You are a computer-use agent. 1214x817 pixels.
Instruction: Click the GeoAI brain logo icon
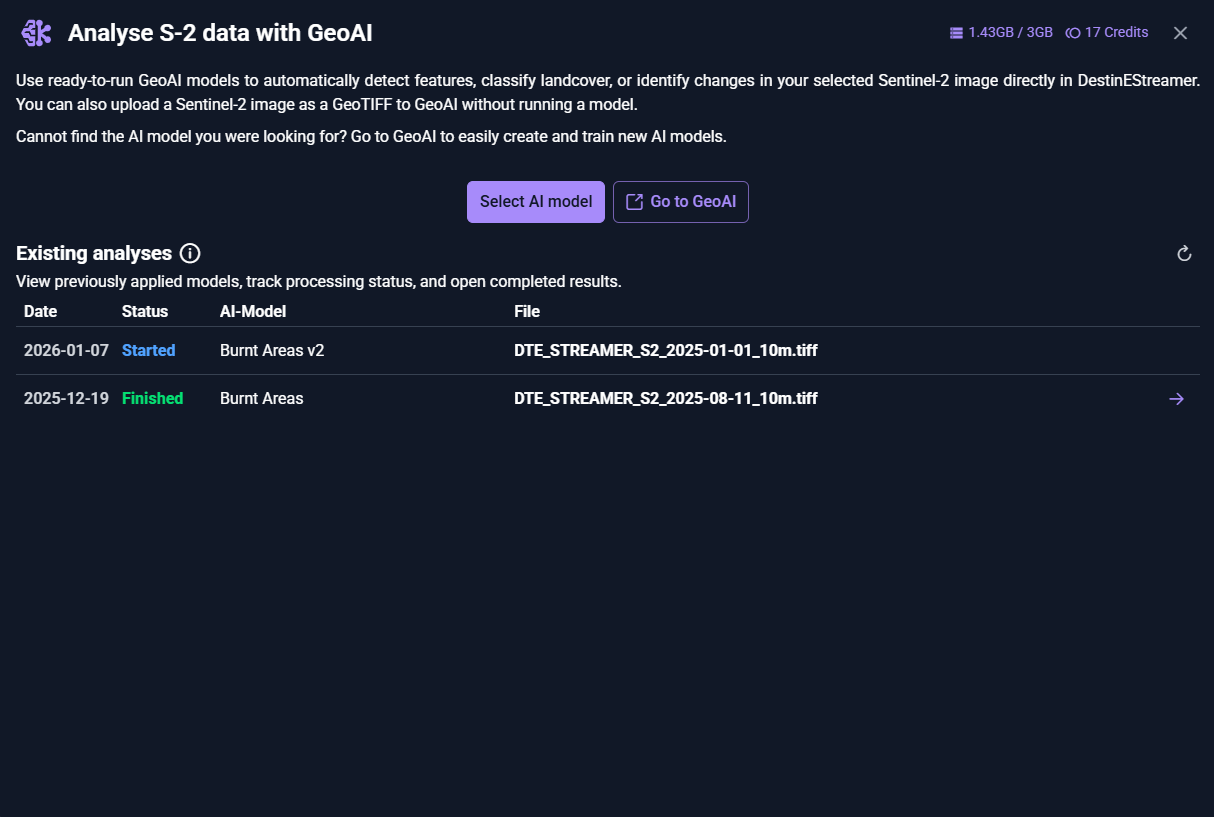point(36,32)
